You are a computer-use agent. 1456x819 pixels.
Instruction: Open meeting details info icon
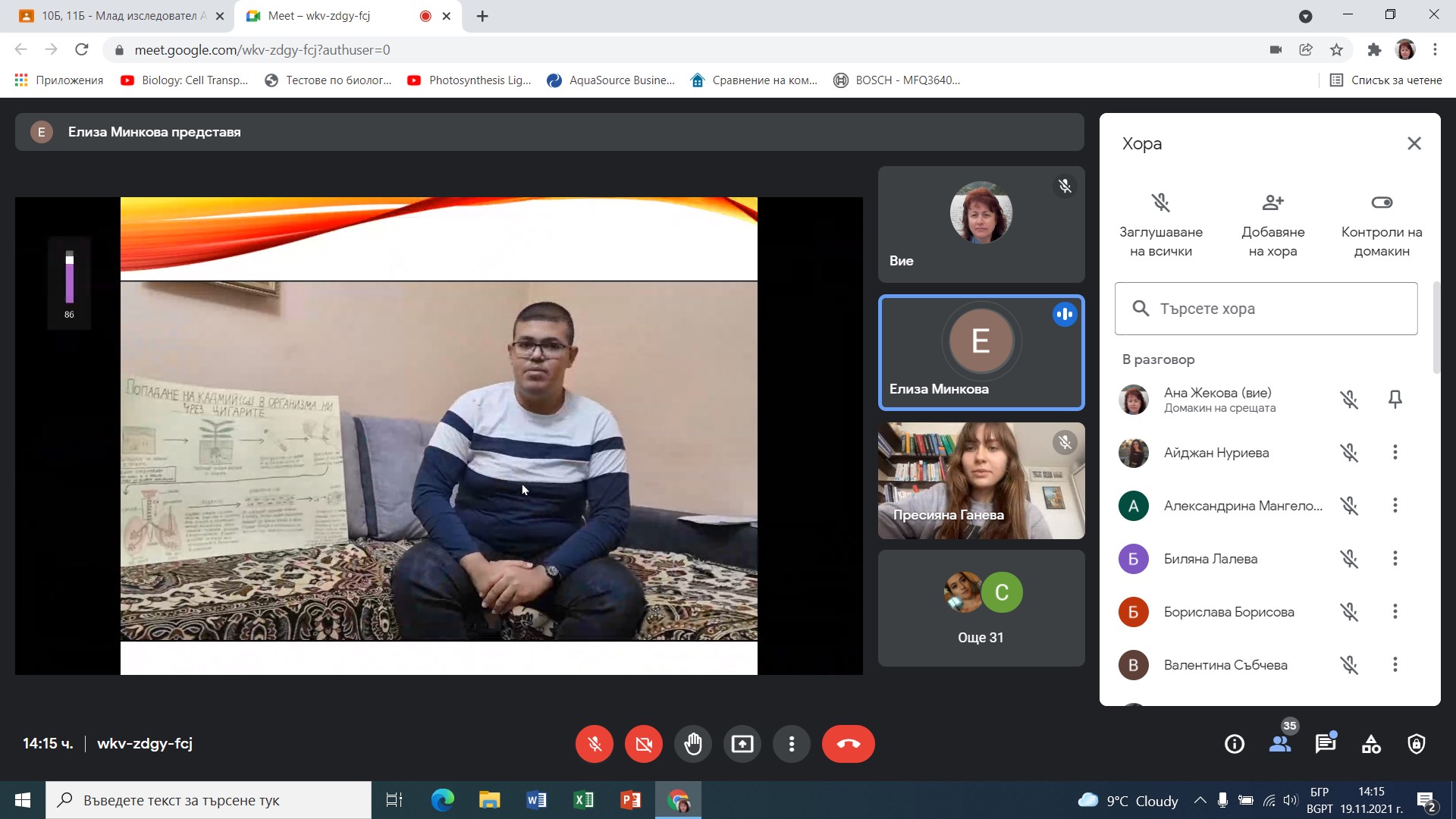coord(1235,744)
